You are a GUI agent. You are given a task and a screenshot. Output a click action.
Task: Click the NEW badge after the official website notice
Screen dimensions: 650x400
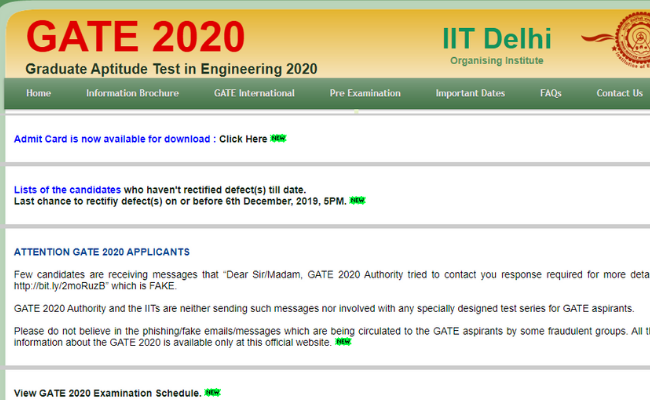click(x=343, y=342)
